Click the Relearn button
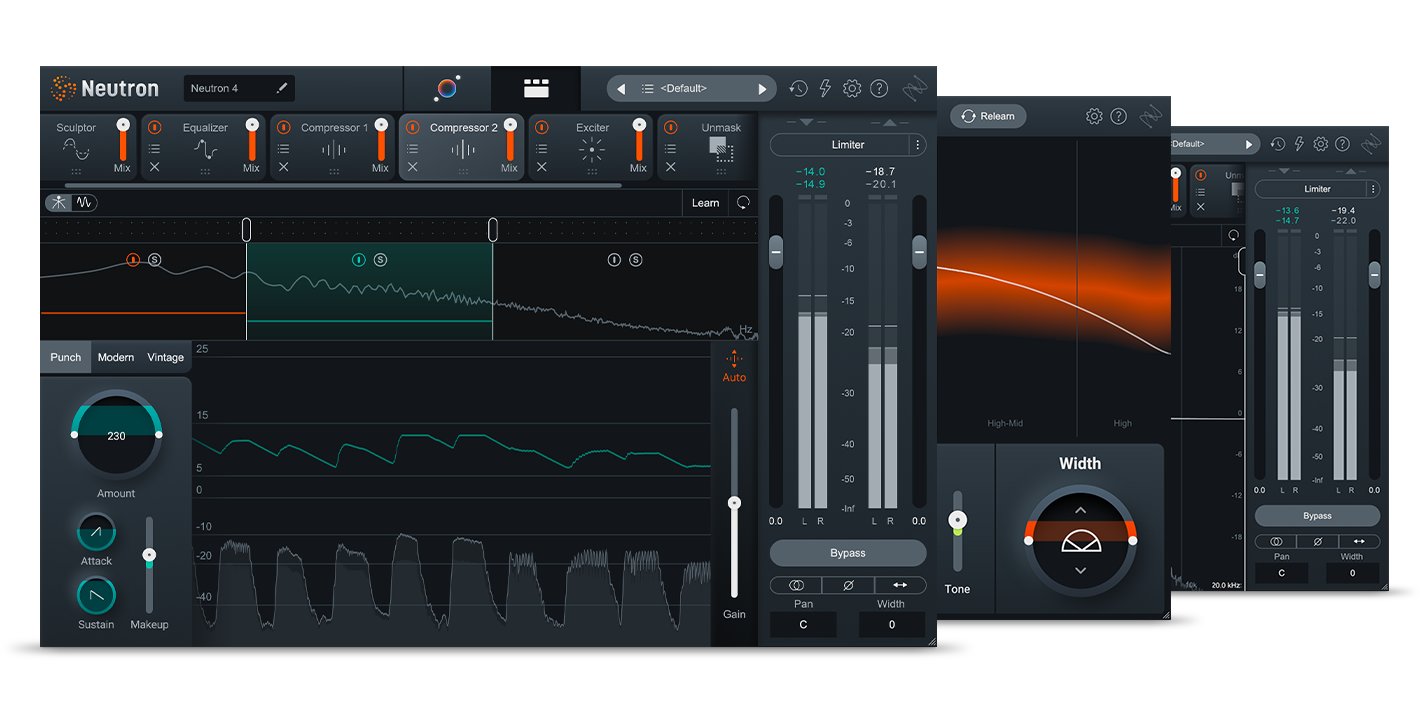Image resolution: width=1420 pixels, height=710 pixels. click(x=987, y=116)
